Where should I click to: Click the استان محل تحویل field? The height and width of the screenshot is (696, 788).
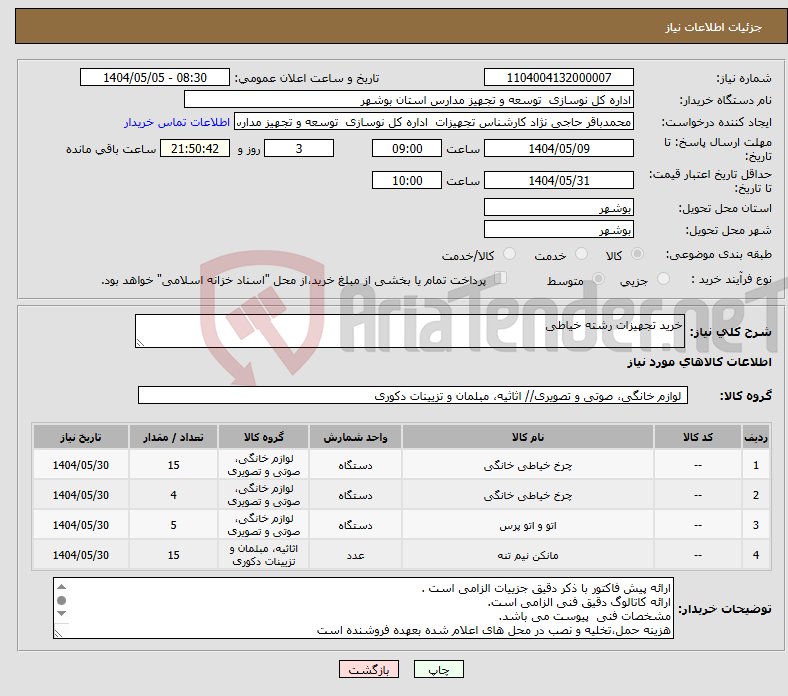558,208
